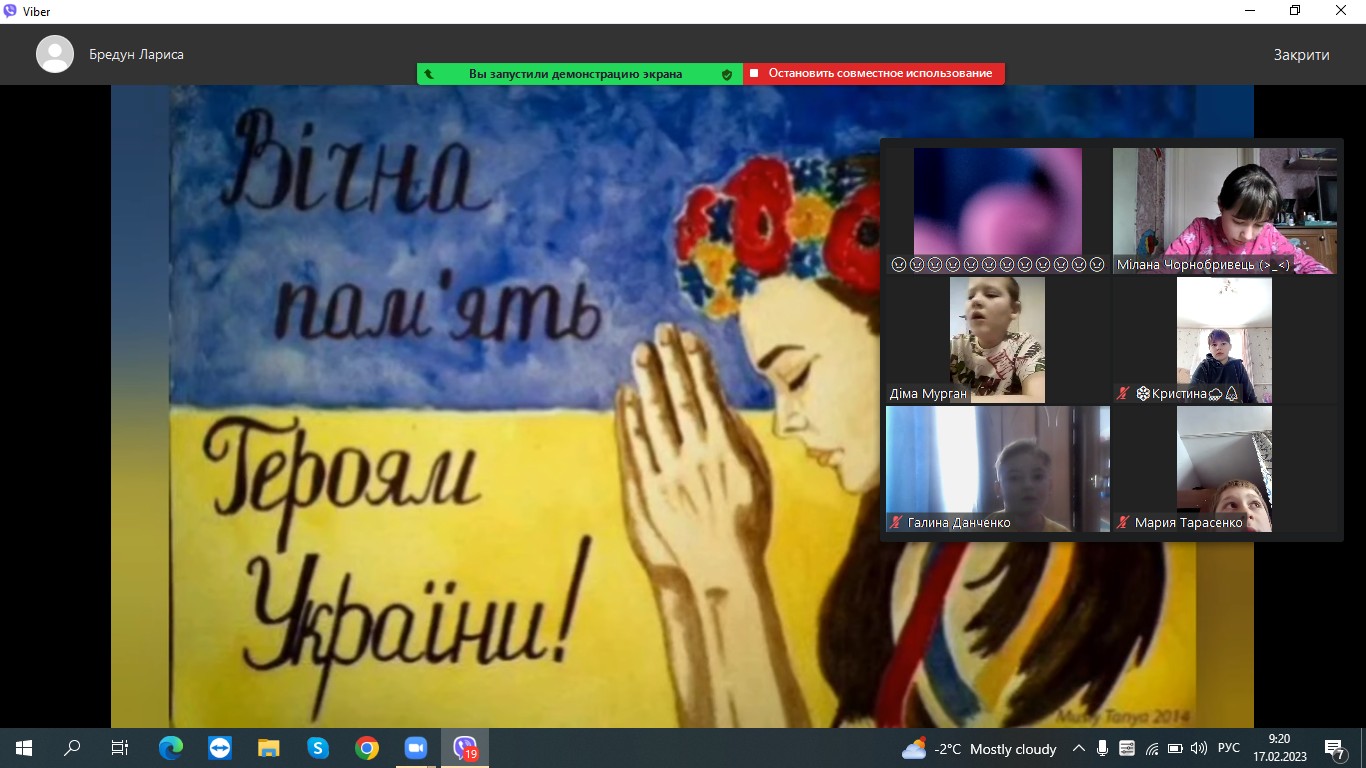Screen dimensions: 1366x768
Task: Click the shield icon on sharing bar
Action: [727, 74]
